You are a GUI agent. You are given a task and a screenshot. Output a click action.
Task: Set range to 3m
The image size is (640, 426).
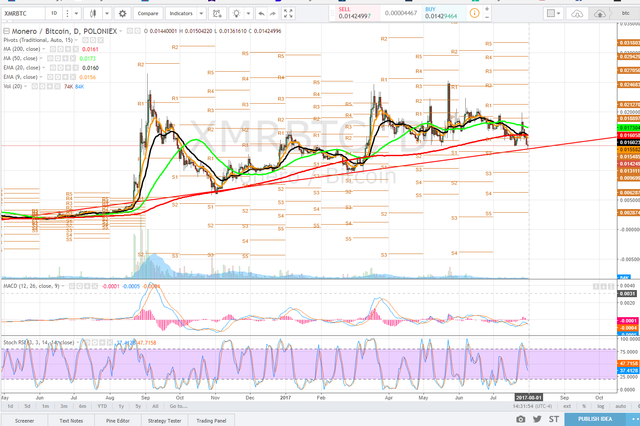pyautogui.click(x=64, y=406)
